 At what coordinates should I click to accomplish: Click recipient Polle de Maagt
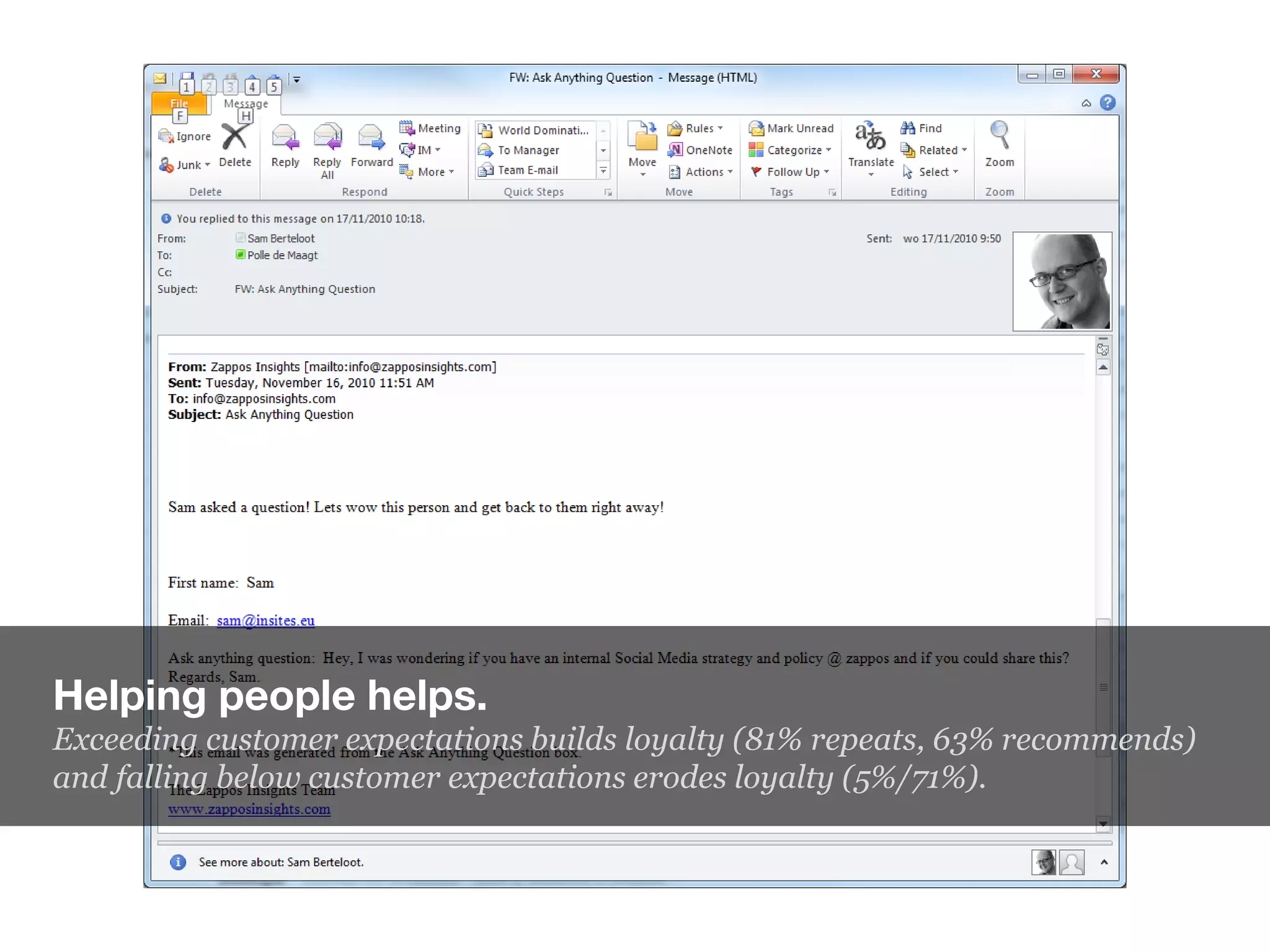[x=282, y=255]
